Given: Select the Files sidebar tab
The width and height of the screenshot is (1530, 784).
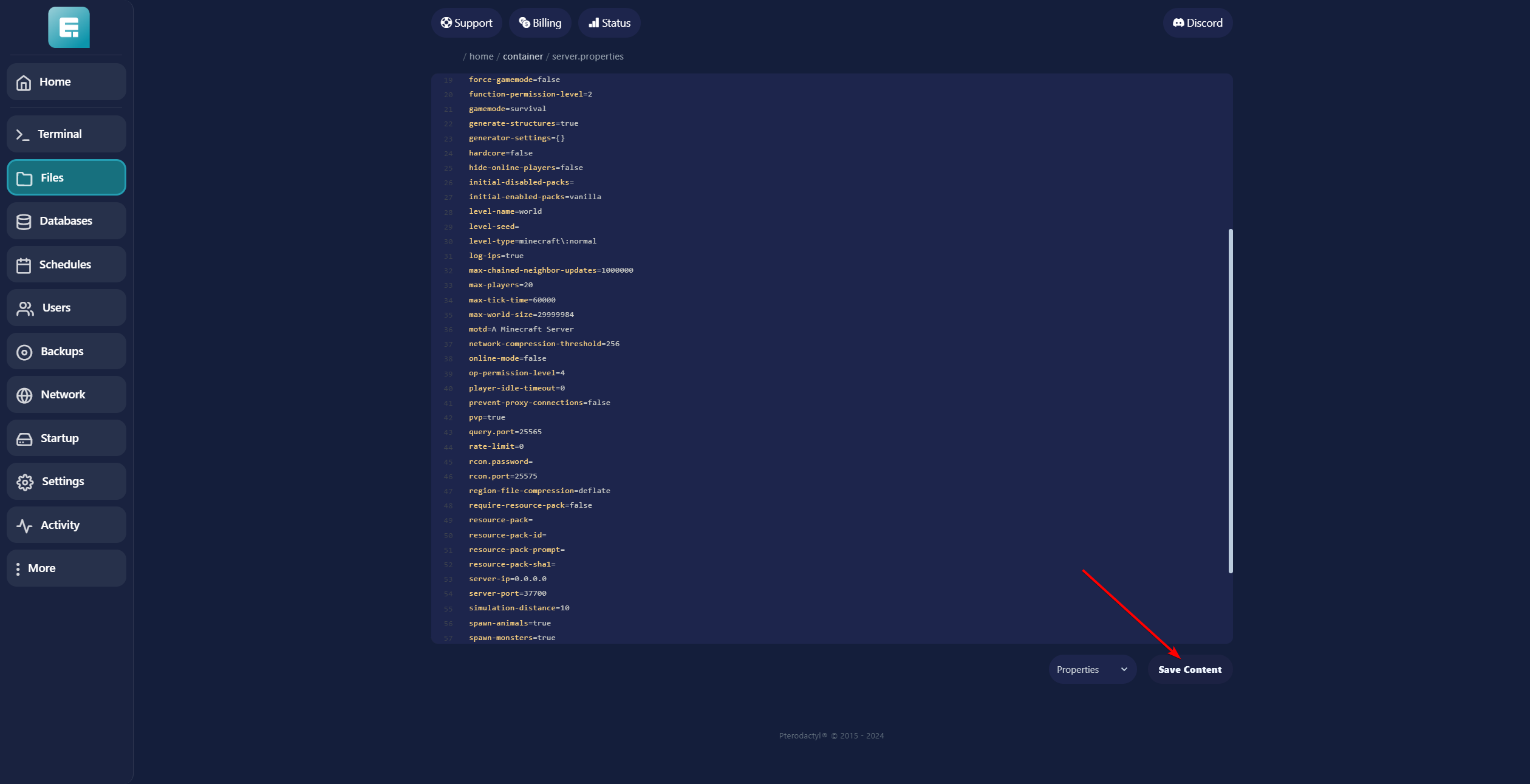Looking at the screenshot, I should pos(66,178).
